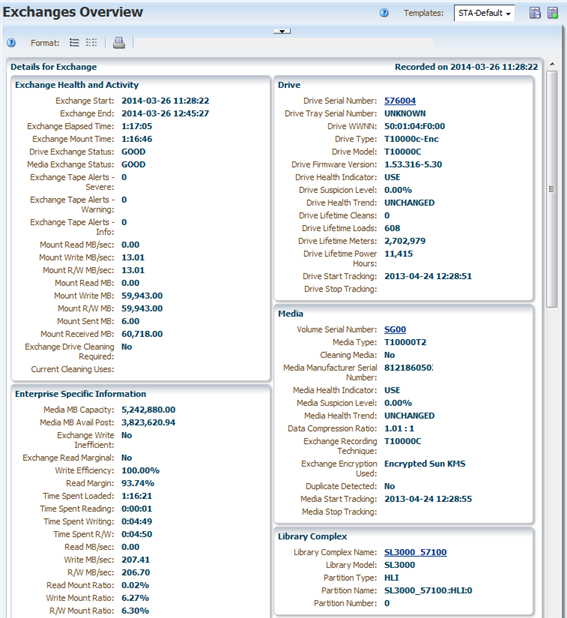The image size is (567, 618).
Task: Click the printer icon in the toolbar
Action: click(x=119, y=43)
